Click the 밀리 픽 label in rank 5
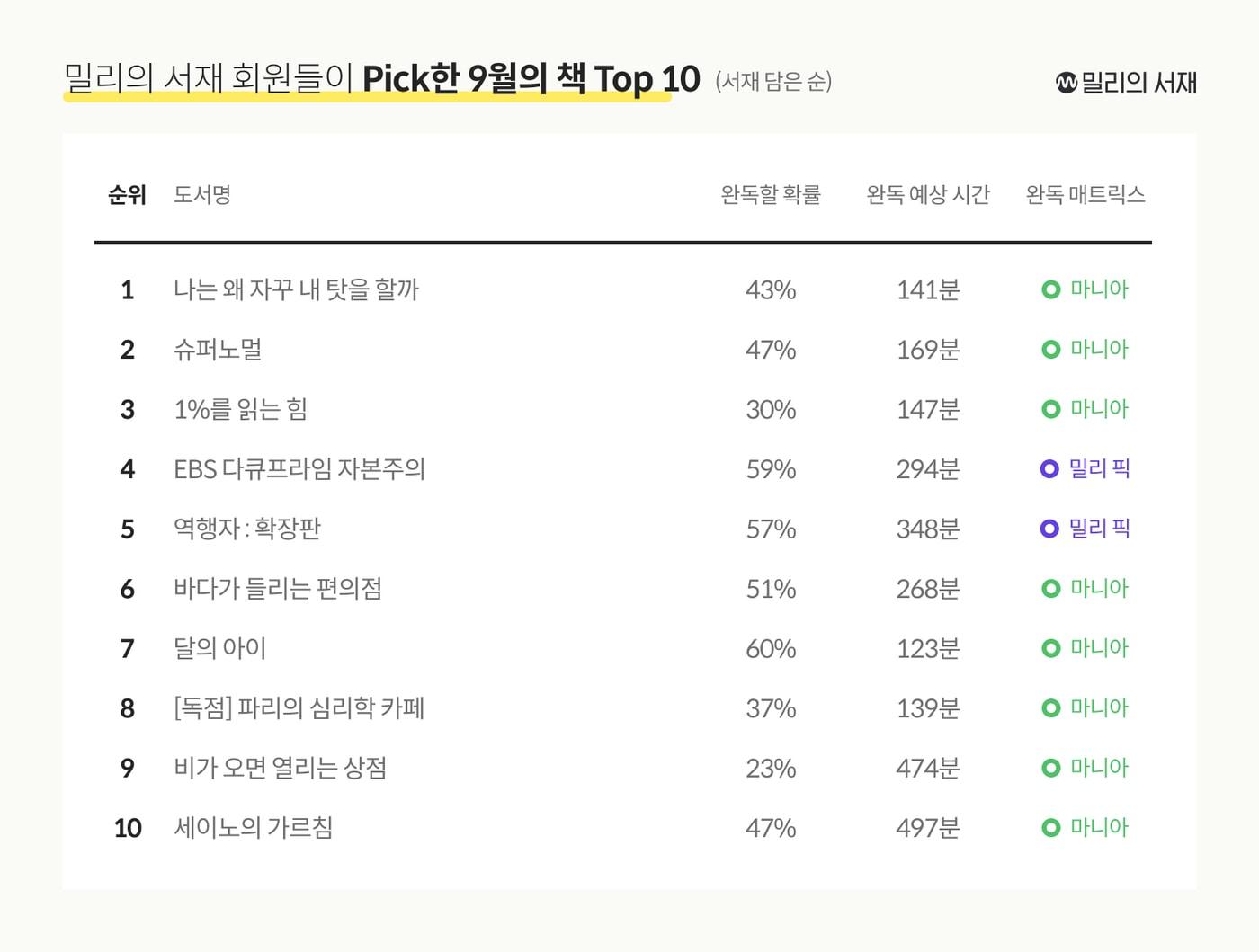 [1099, 529]
